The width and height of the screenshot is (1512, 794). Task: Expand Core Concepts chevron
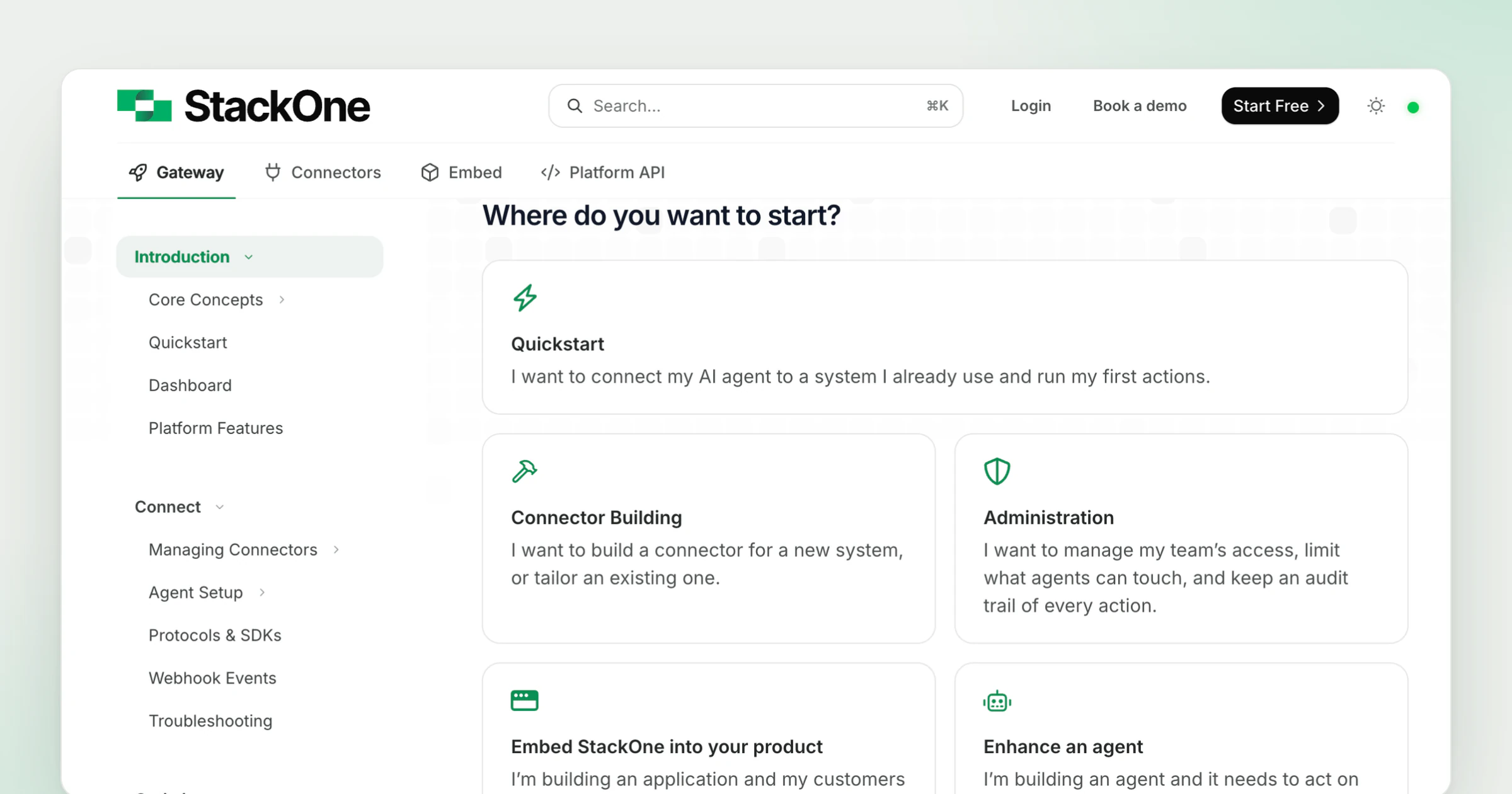coord(282,300)
